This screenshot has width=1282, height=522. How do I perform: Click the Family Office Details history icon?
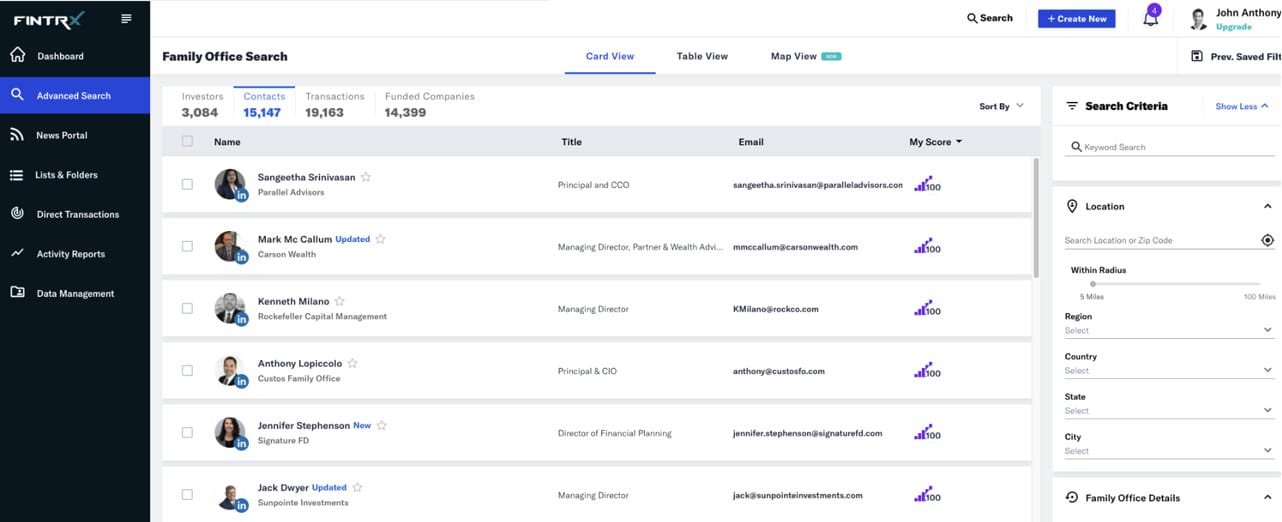1072,497
